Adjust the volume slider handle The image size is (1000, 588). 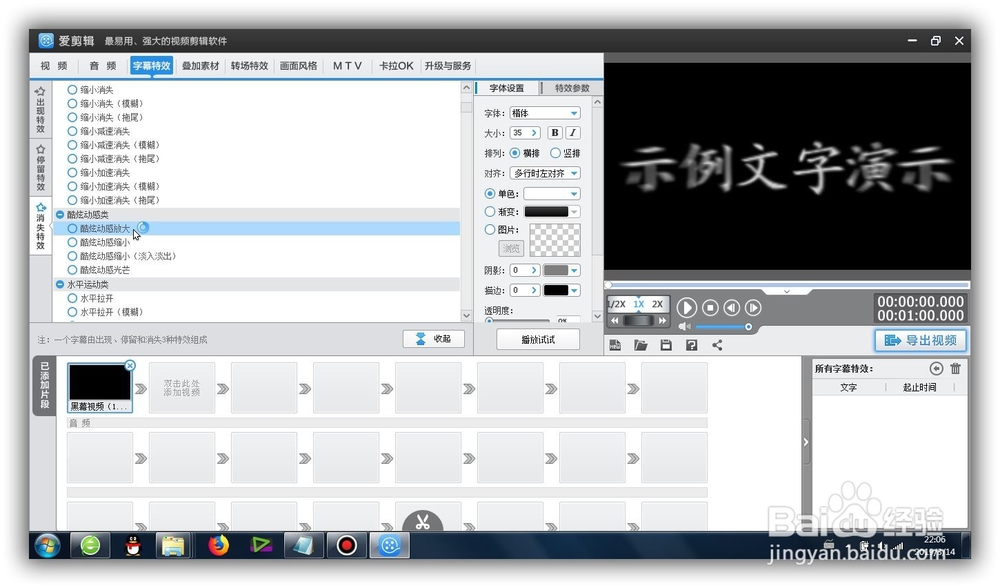point(748,327)
